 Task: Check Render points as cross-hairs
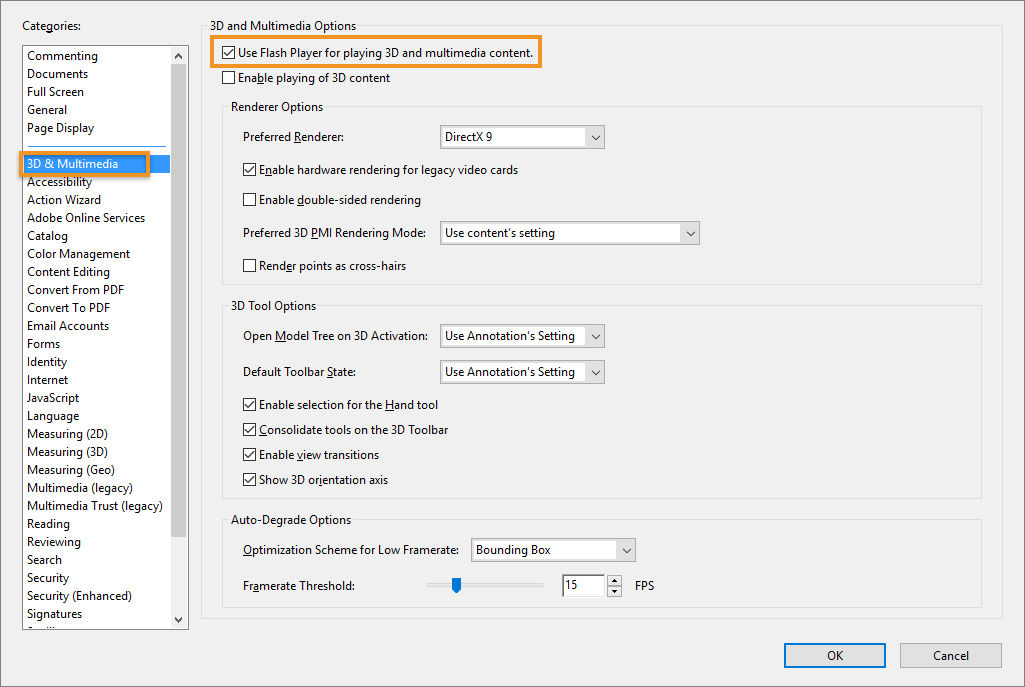[250, 265]
